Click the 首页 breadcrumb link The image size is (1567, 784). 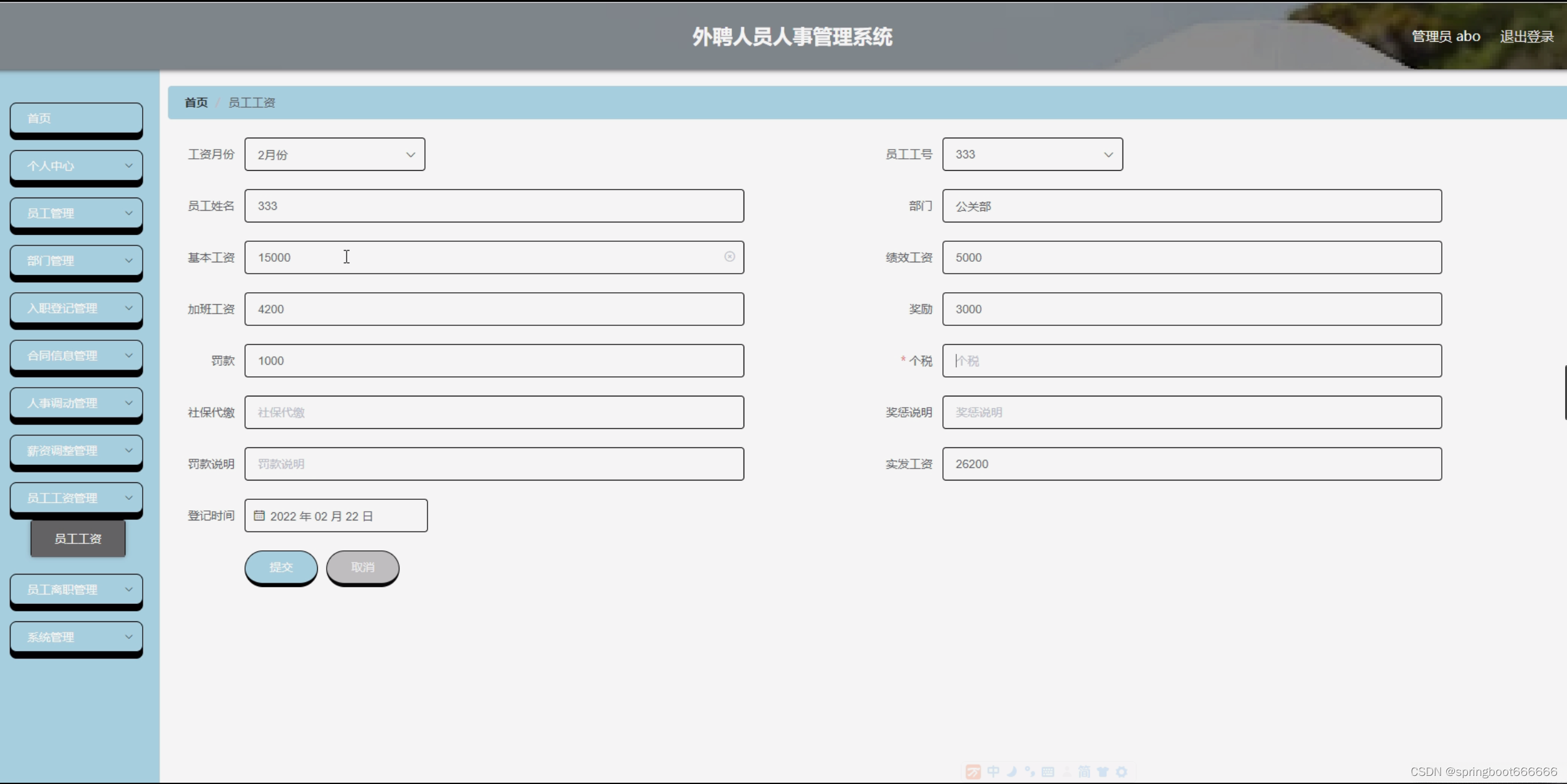click(196, 103)
